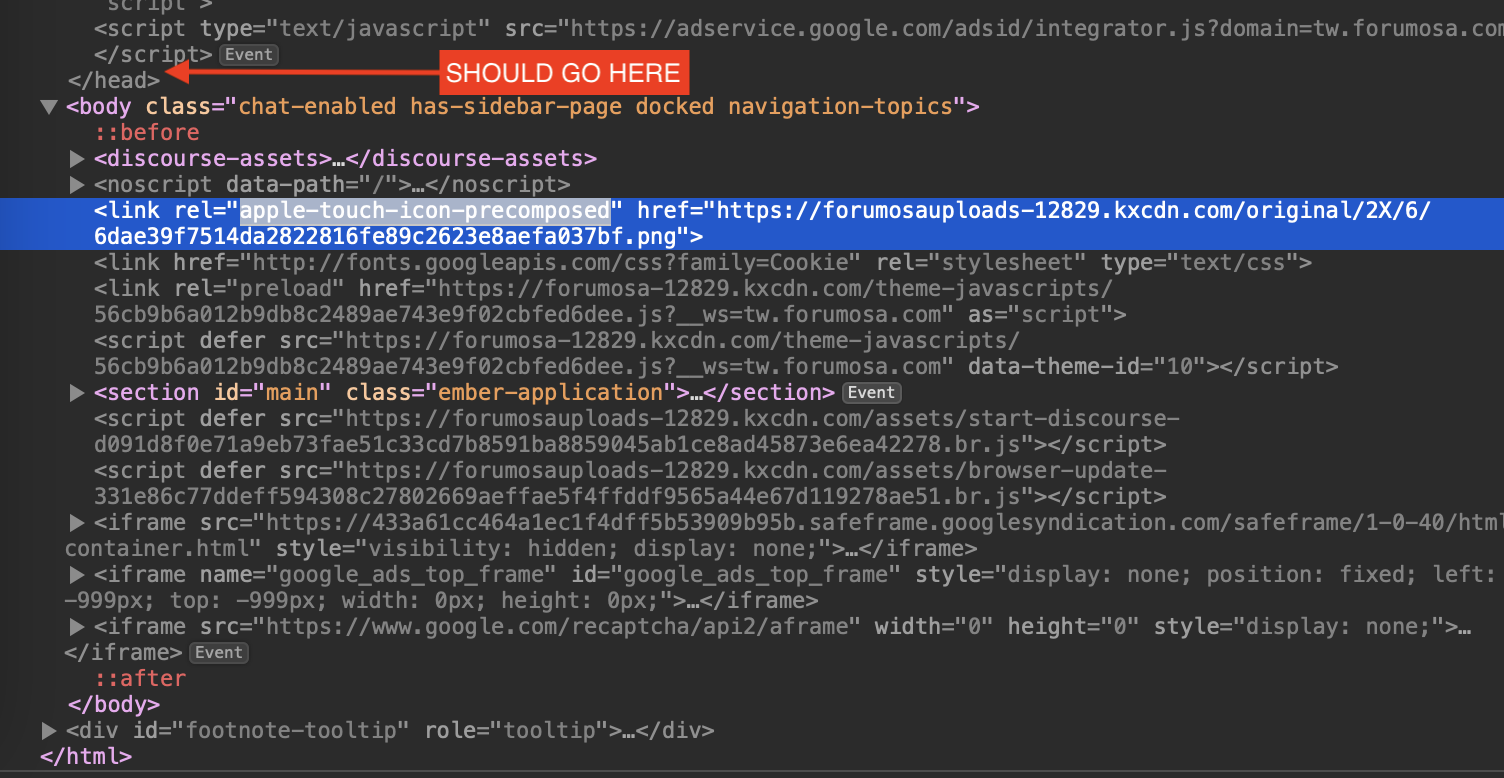
Task: Select the ::after pseudo-element
Action: 140,679
